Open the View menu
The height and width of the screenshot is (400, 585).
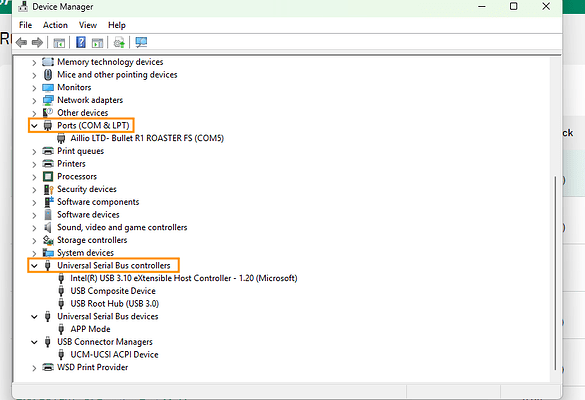(88, 25)
